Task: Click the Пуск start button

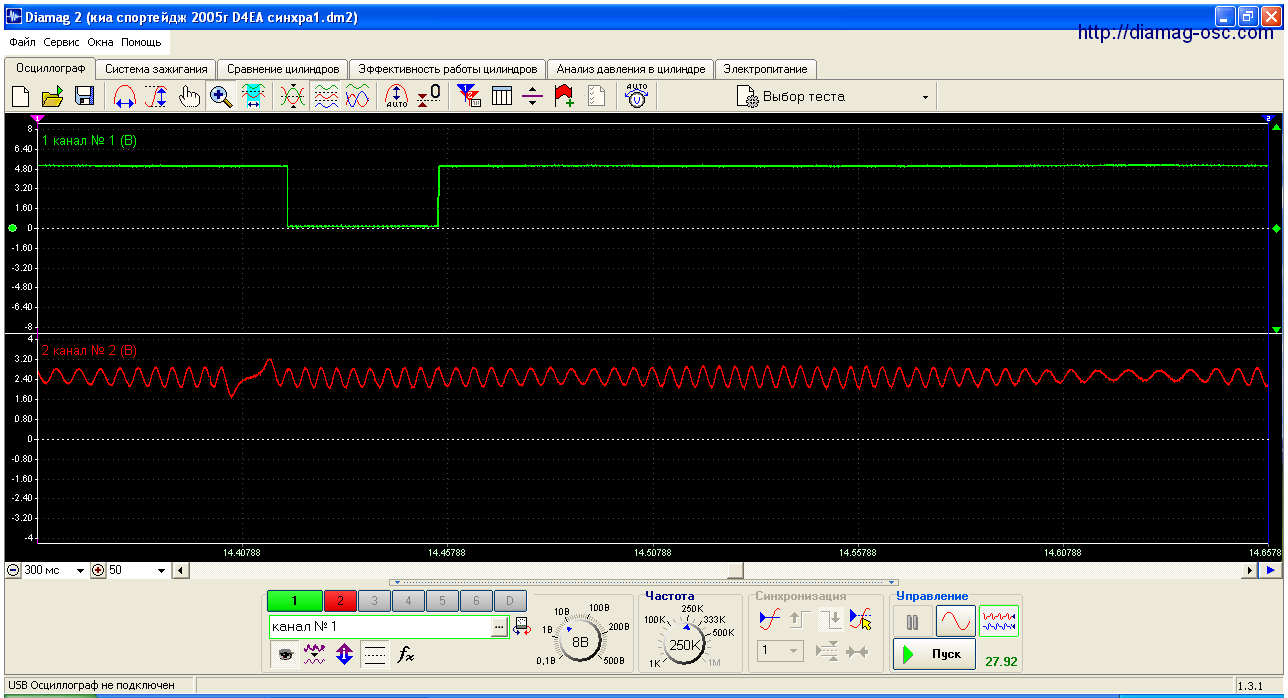Action: point(934,654)
